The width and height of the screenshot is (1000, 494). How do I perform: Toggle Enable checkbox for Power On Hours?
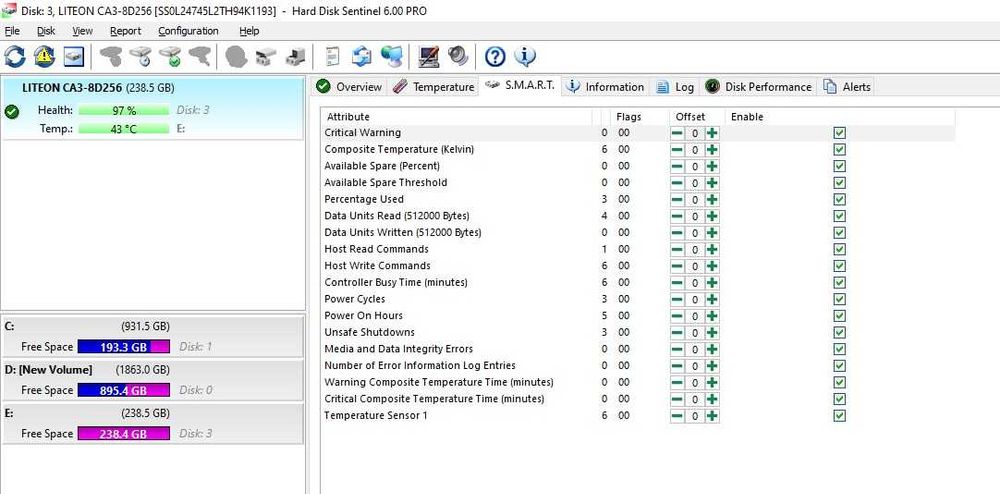[839, 316]
